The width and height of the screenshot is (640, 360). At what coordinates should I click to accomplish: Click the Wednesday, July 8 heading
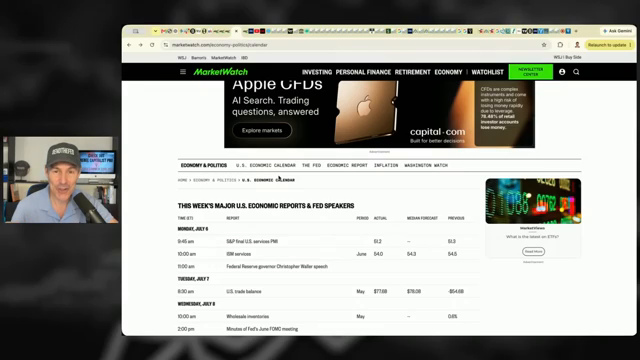tap(196, 304)
